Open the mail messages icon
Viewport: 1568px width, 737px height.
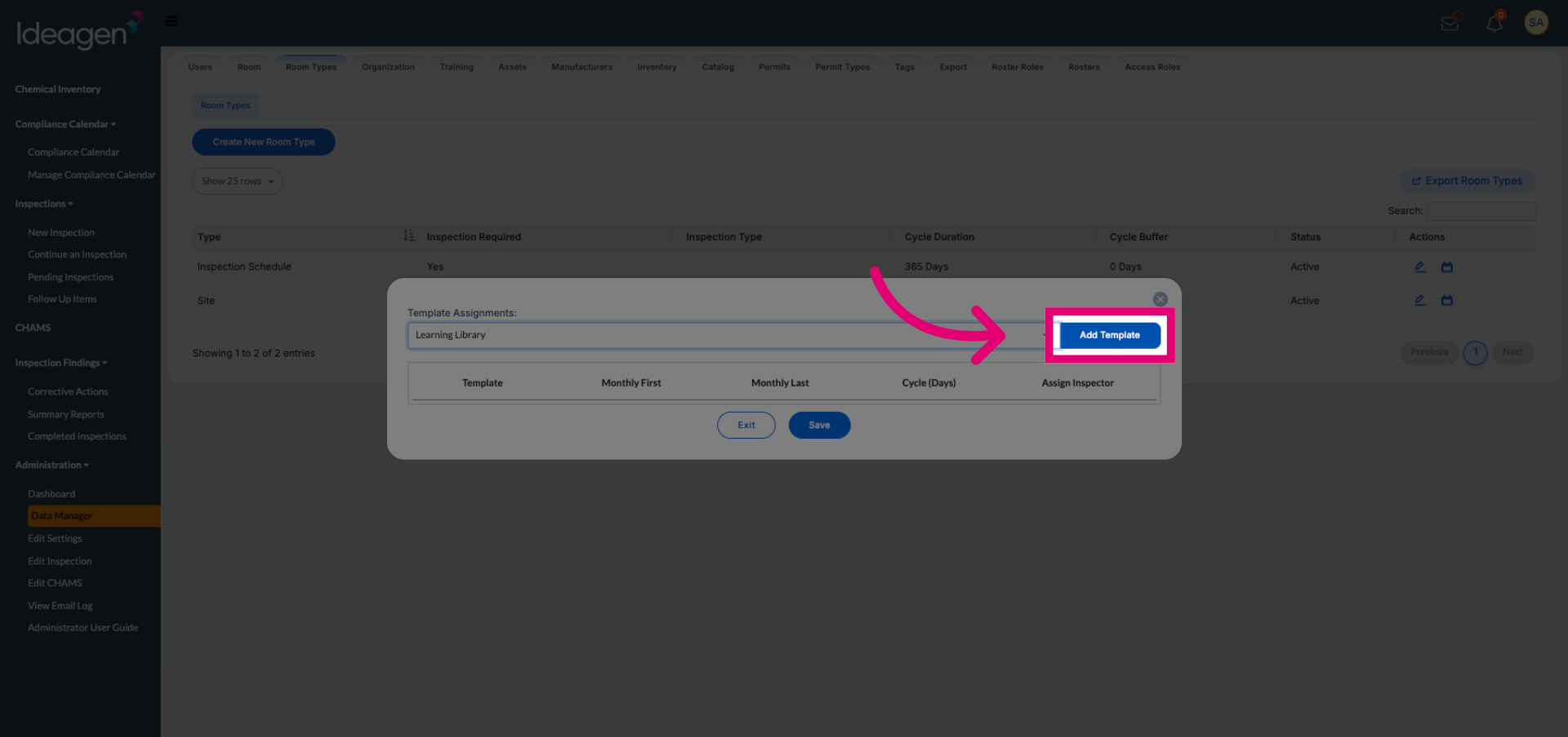click(x=1450, y=23)
